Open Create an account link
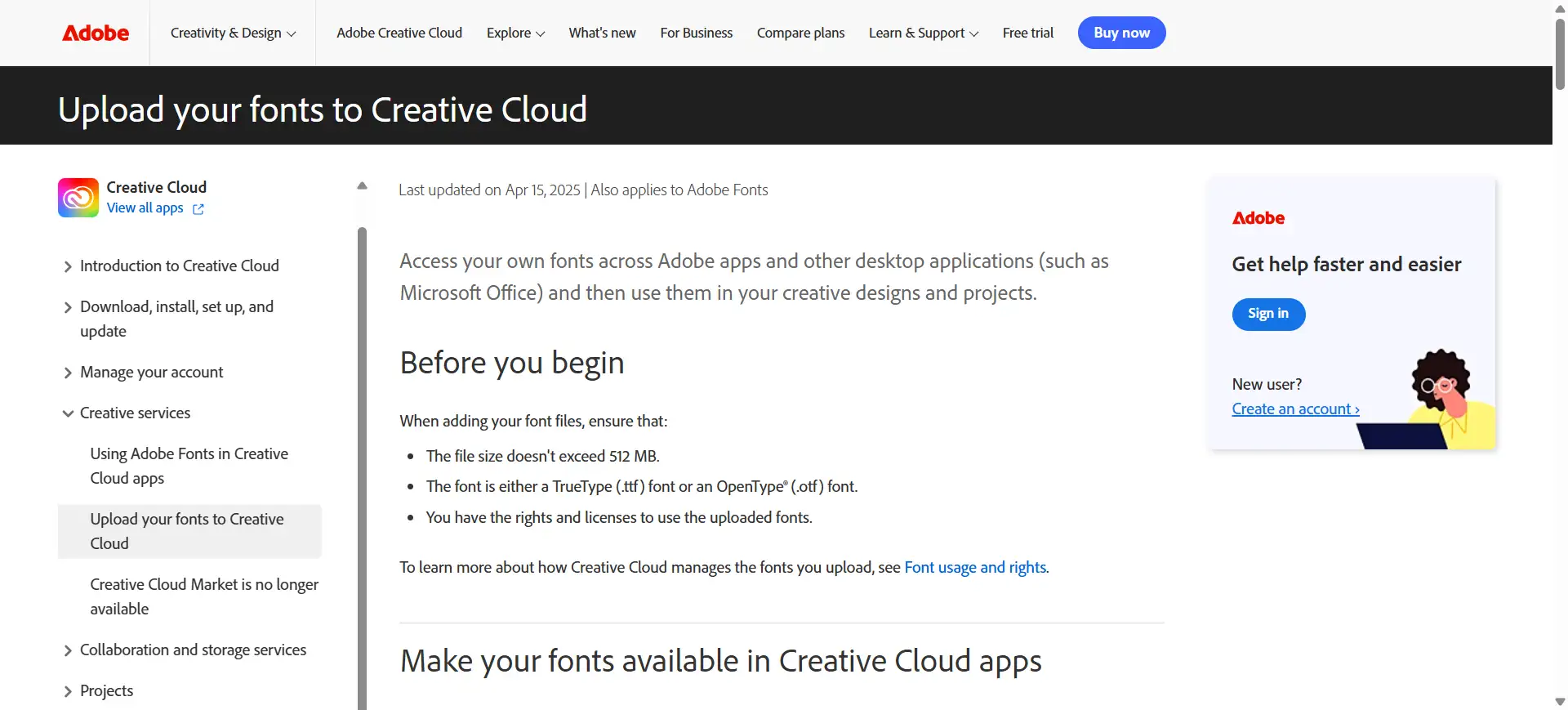Screen dimensions: 1568x710 point(1295,409)
